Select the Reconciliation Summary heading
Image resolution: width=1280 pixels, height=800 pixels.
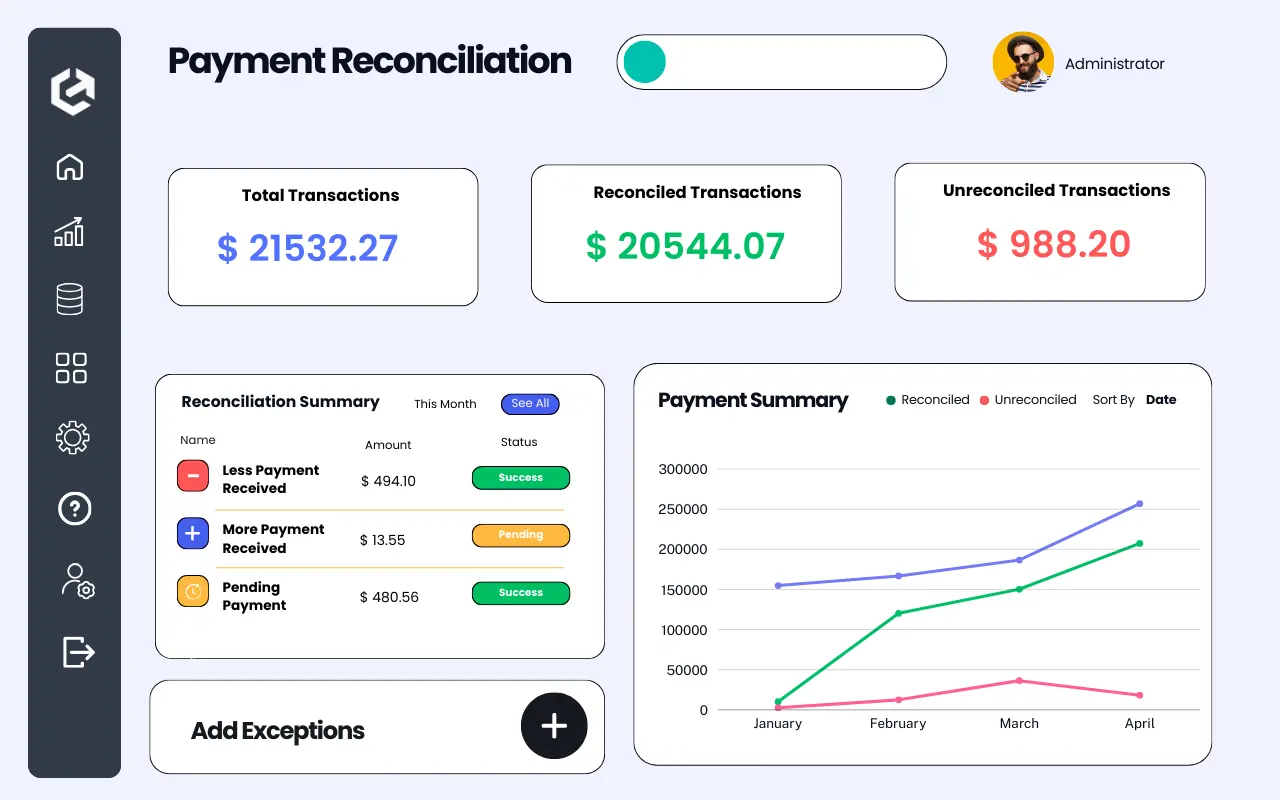coord(279,402)
